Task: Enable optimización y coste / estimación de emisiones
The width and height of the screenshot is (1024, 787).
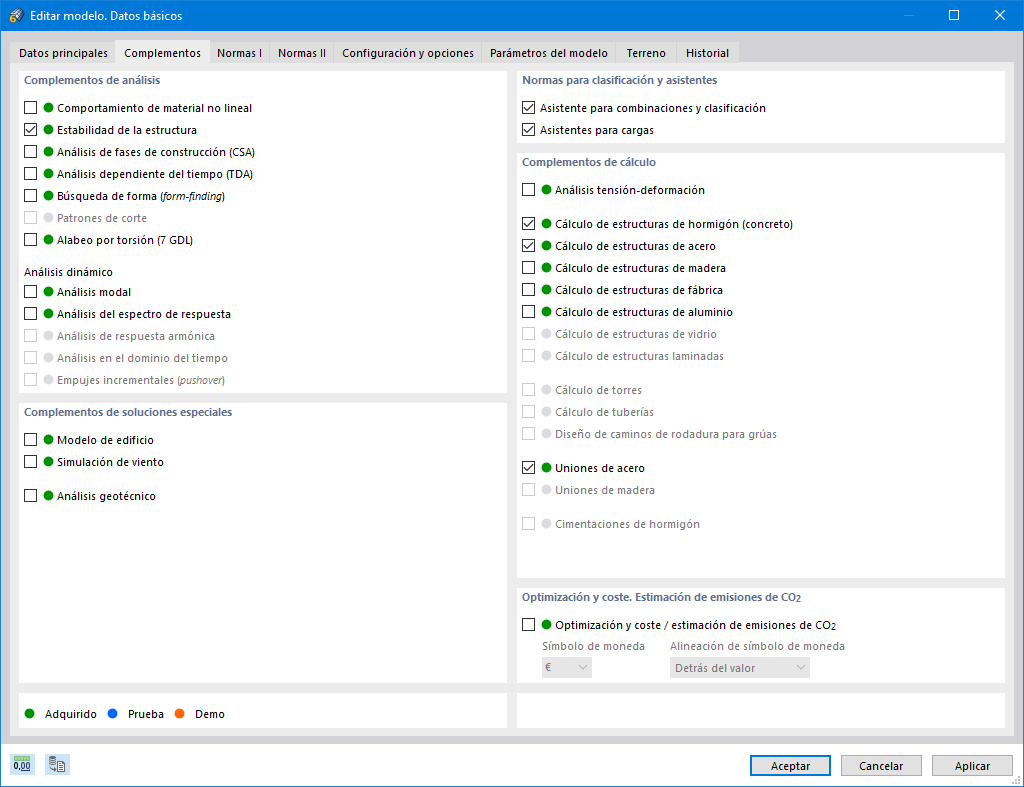Action: (527, 624)
